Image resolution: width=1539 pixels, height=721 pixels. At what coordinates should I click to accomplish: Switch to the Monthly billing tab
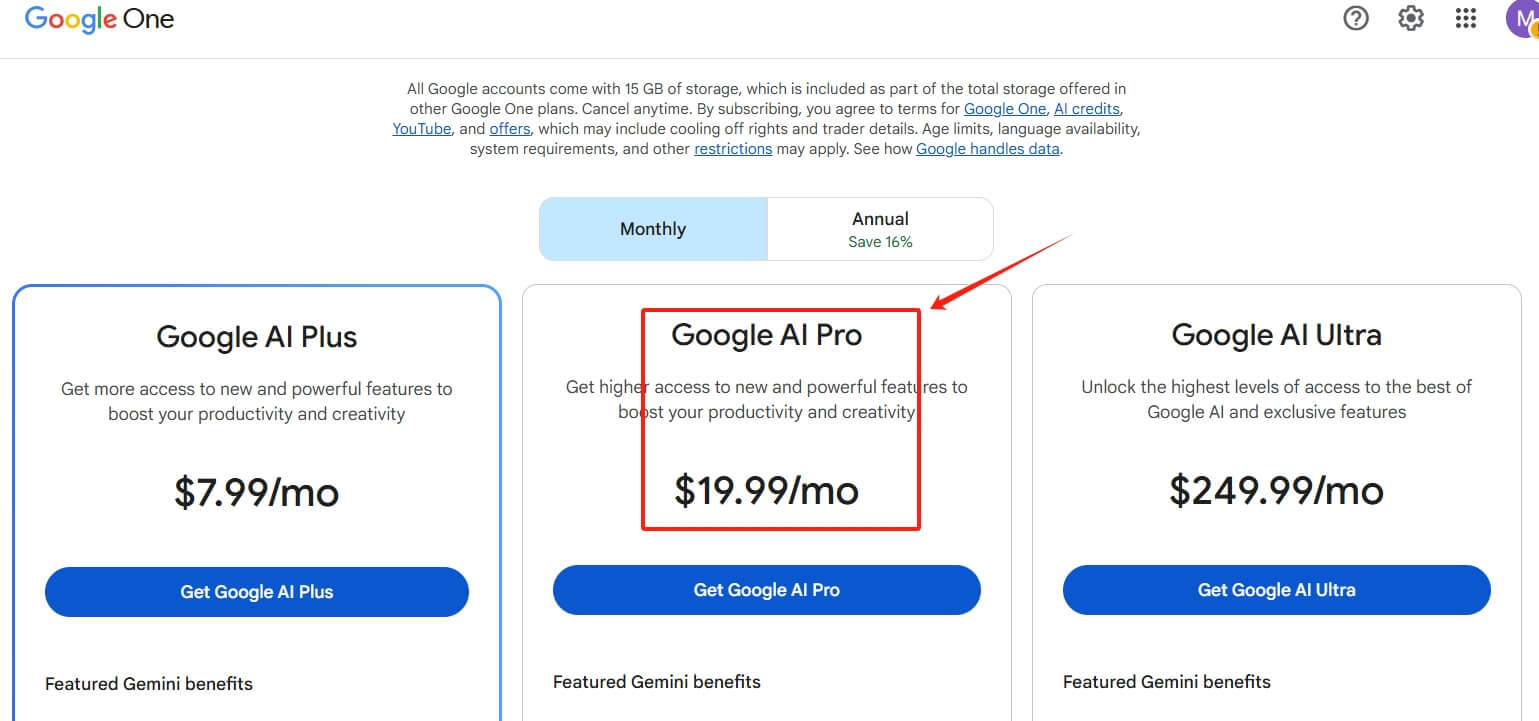pyautogui.click(x=652, y=228)
